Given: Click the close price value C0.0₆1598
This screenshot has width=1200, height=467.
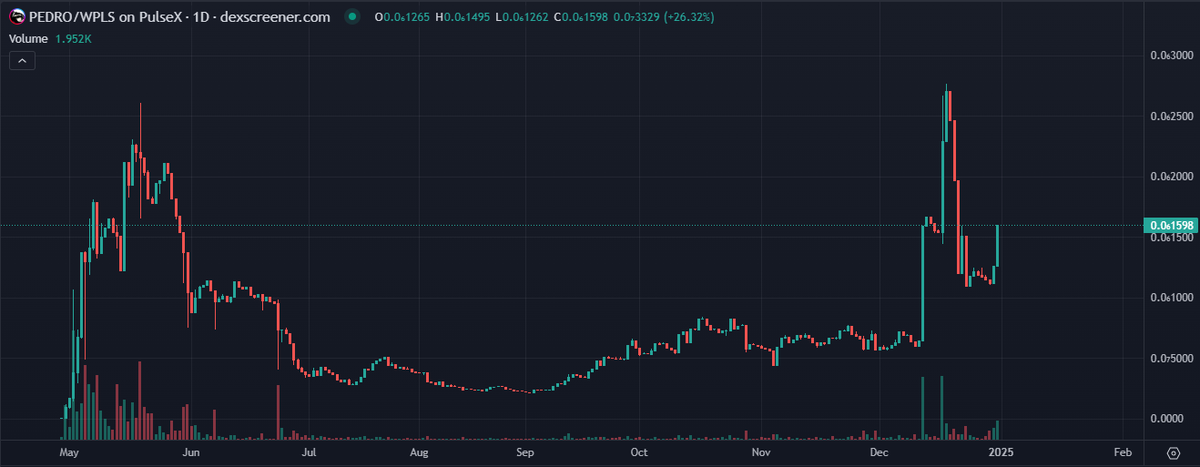Looking at the screenshot, I should 579,18.
